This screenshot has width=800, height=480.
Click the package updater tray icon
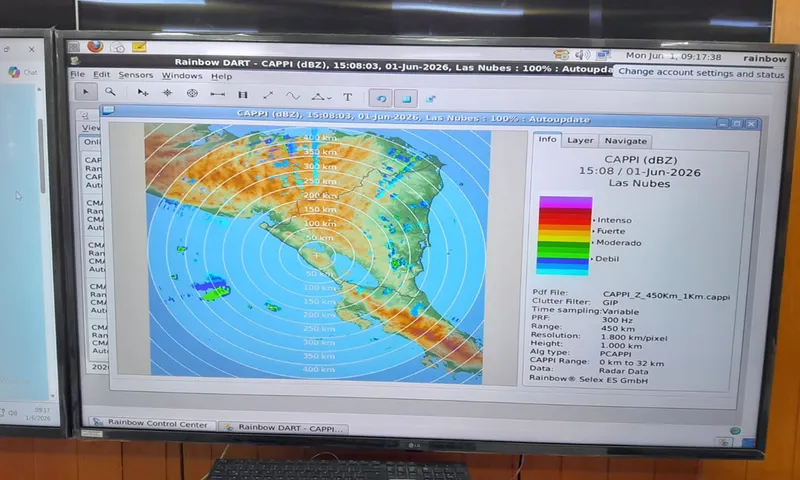pyautogui.click(x=561, y=54)
